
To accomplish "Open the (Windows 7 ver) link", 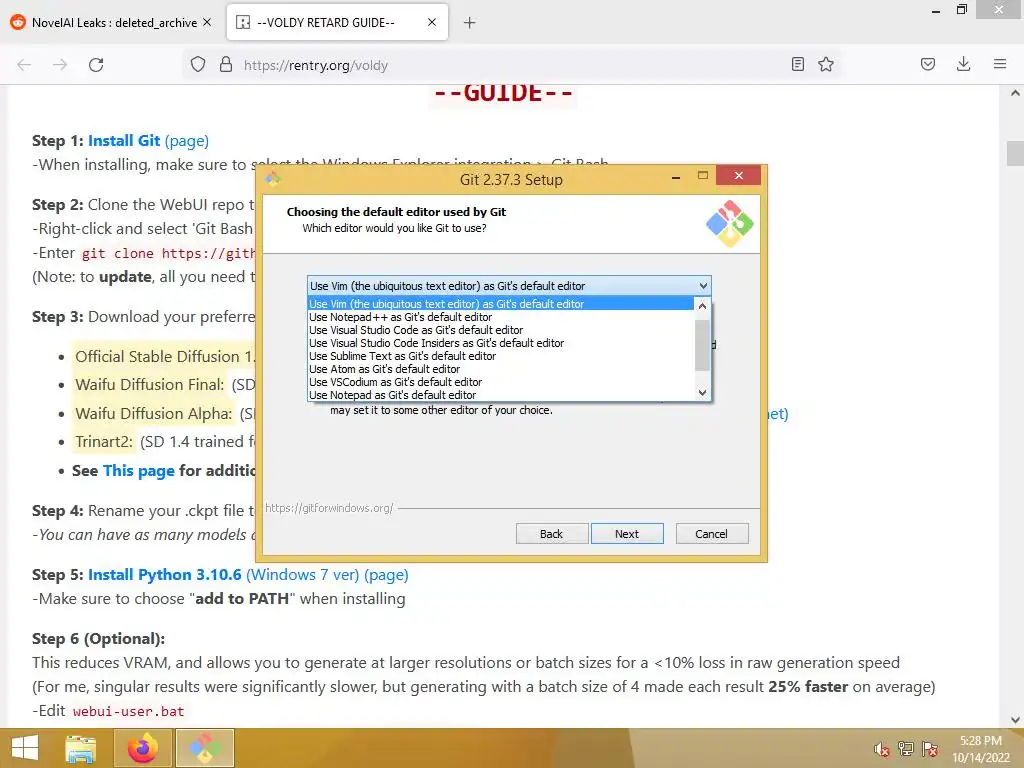I will 302,575.
